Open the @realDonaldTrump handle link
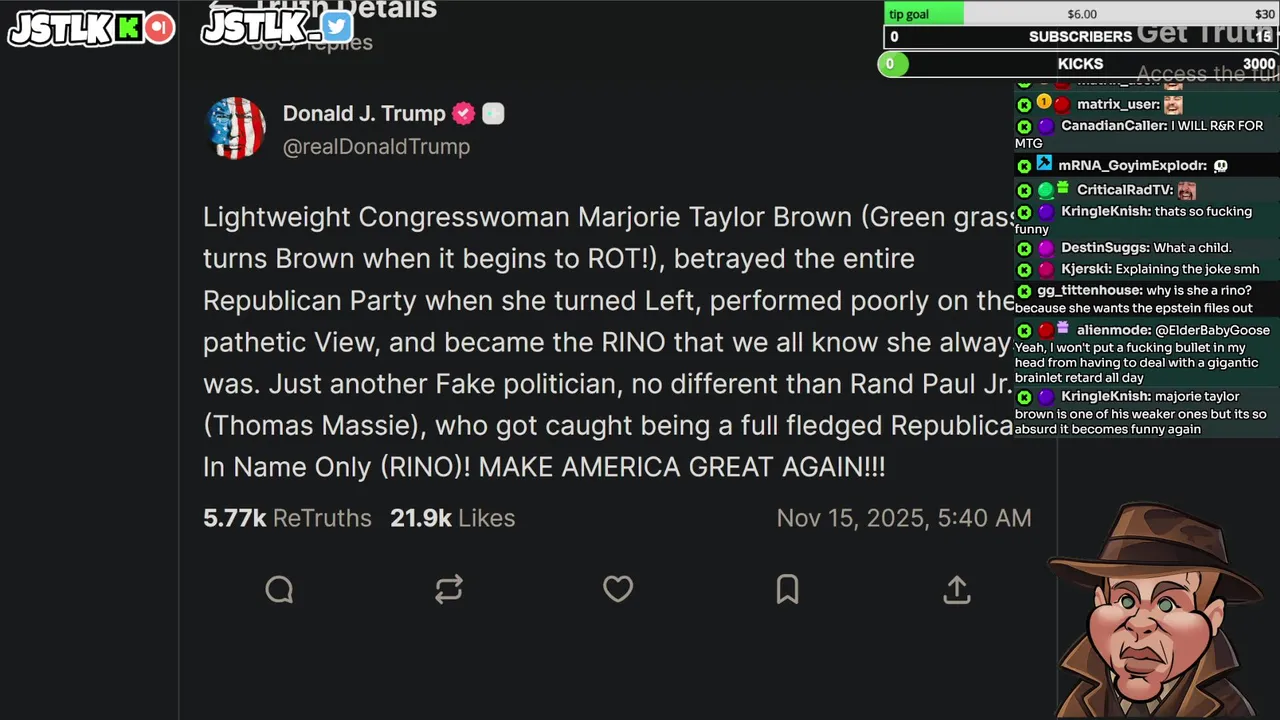Screen dimensions: 1280x720 click(x=376, y=147)
